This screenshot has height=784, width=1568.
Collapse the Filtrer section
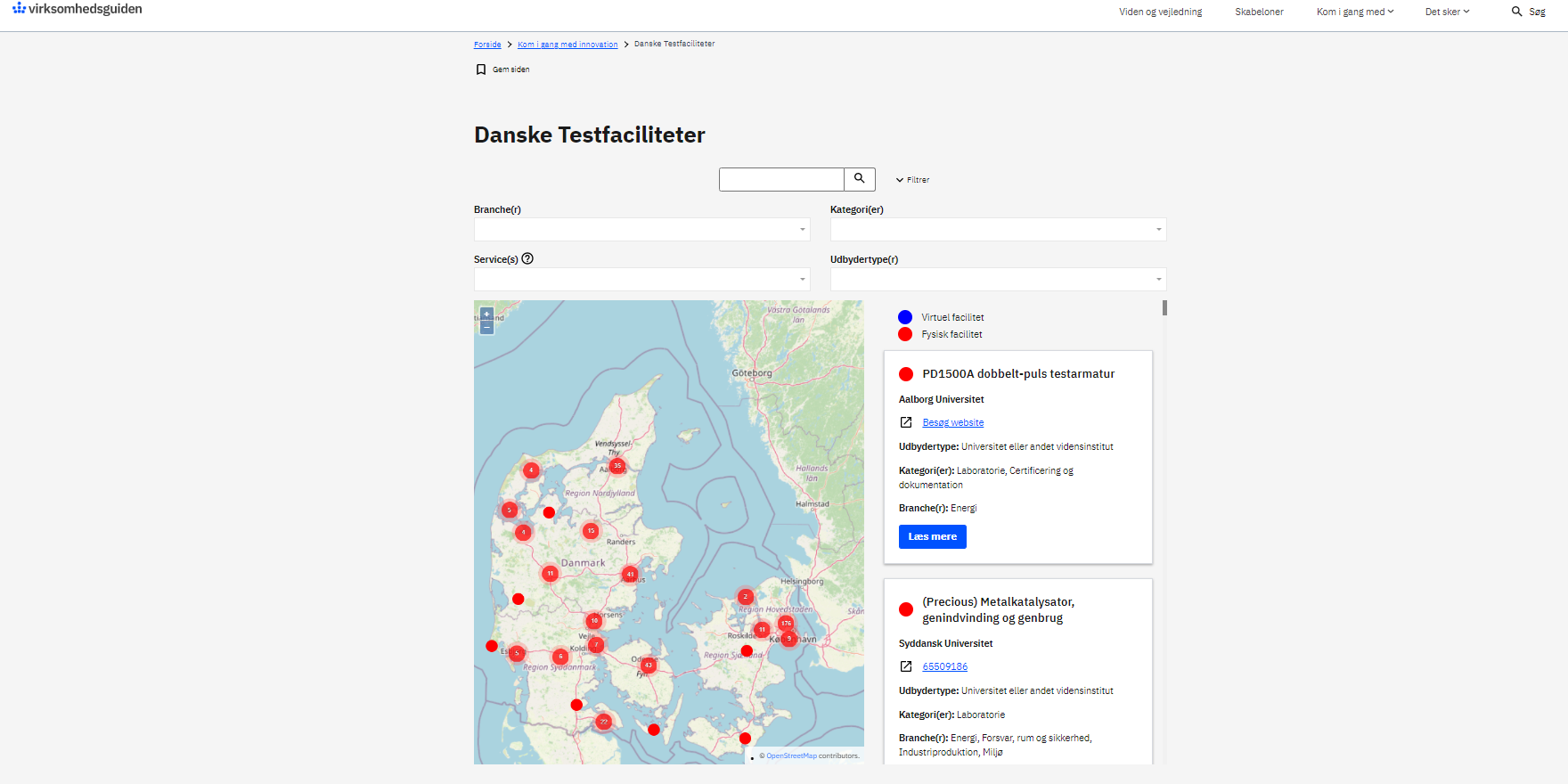click(x=912, y=180)
